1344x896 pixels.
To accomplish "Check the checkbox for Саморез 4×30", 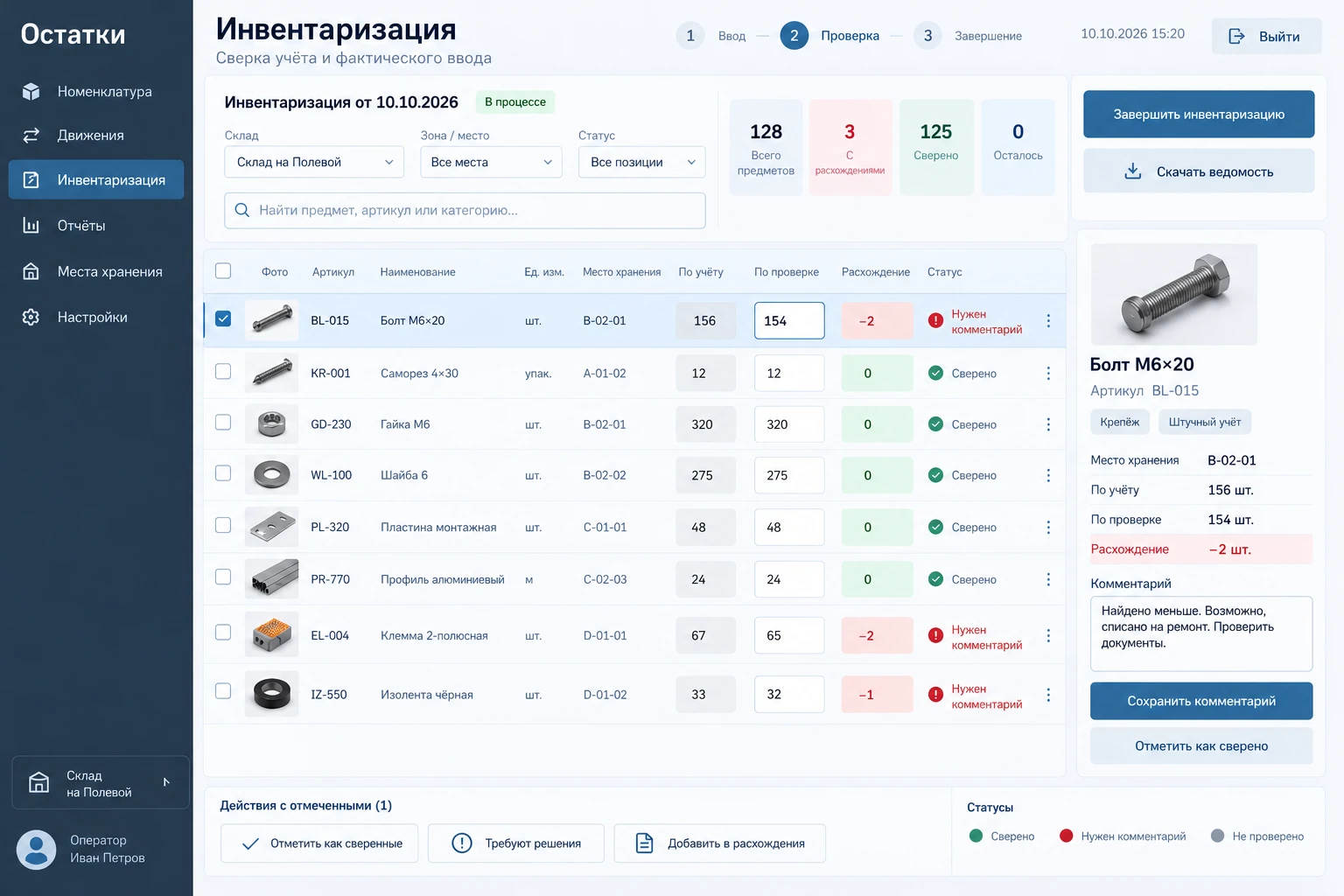I will [223, 371].
